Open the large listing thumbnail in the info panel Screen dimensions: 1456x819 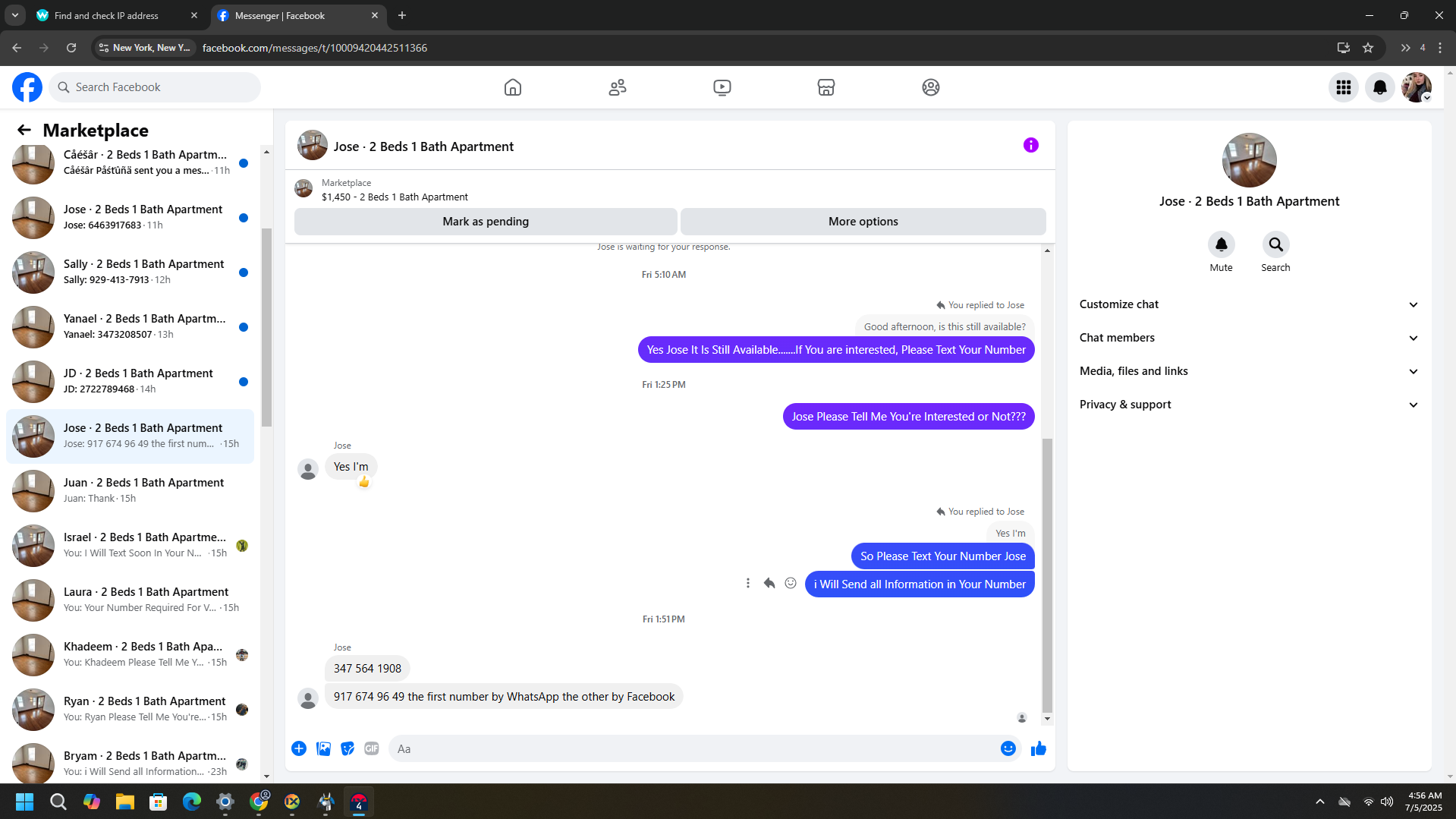click(x=1249, y=160)
